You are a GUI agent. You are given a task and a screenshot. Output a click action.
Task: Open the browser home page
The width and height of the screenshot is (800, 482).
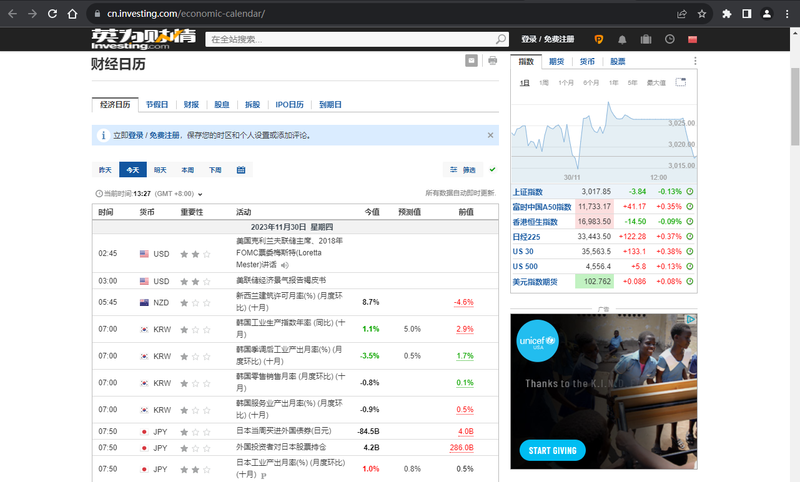point(72,14)
